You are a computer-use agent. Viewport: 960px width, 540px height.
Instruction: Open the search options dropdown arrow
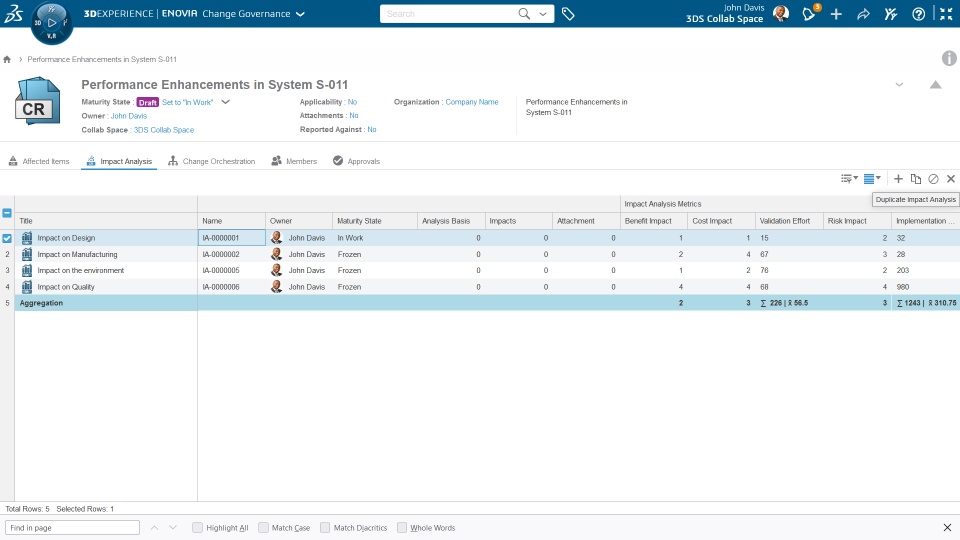tap(542, 14)
